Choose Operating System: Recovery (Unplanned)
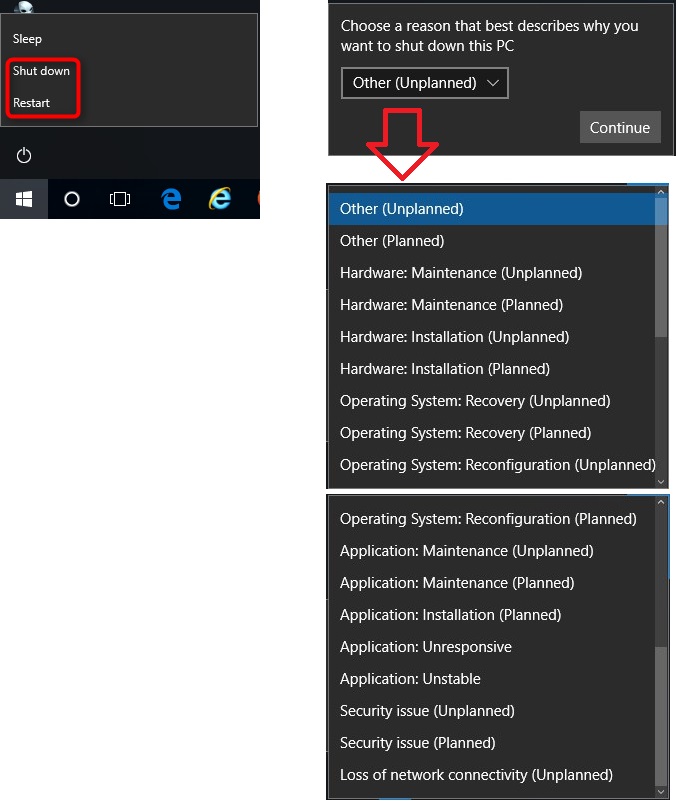Screen dimensions: 678x802 (491, 401)
